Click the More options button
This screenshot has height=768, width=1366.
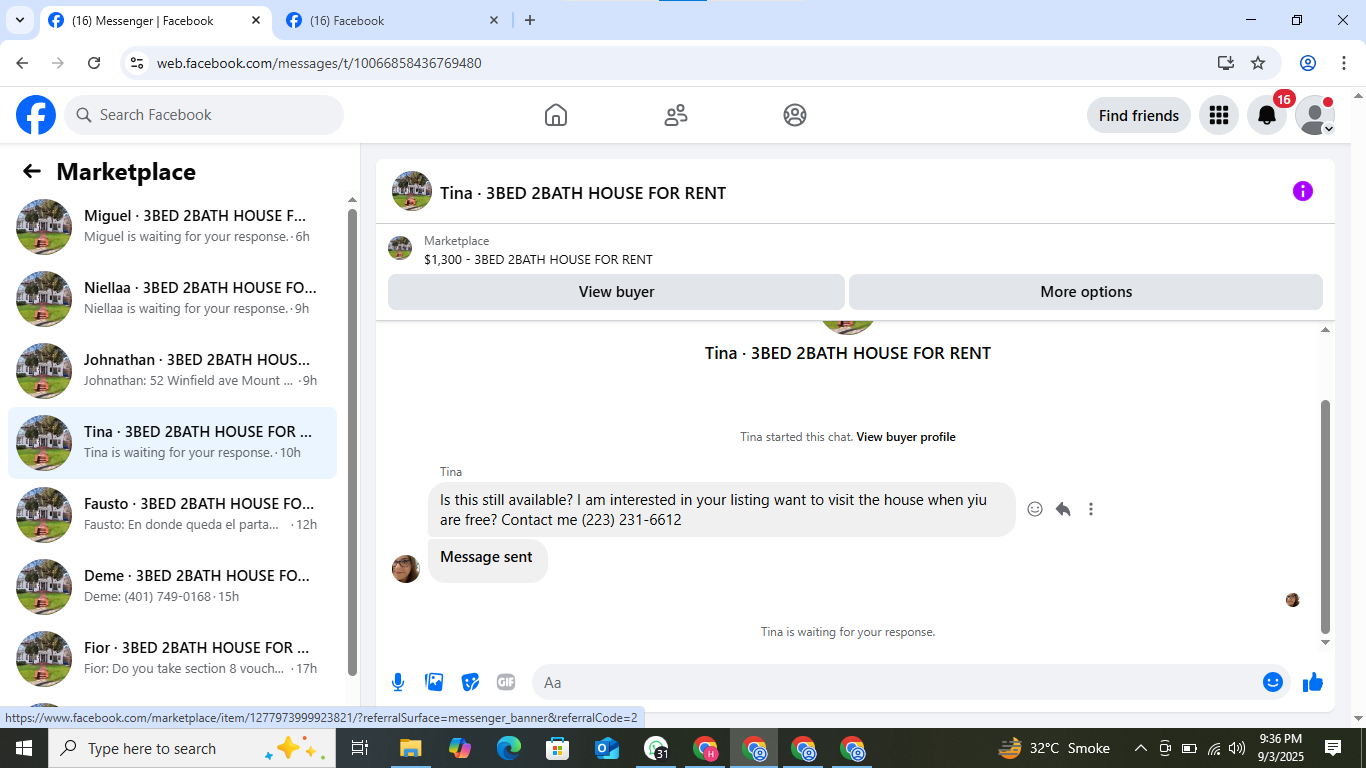(x=1086, y=292)
